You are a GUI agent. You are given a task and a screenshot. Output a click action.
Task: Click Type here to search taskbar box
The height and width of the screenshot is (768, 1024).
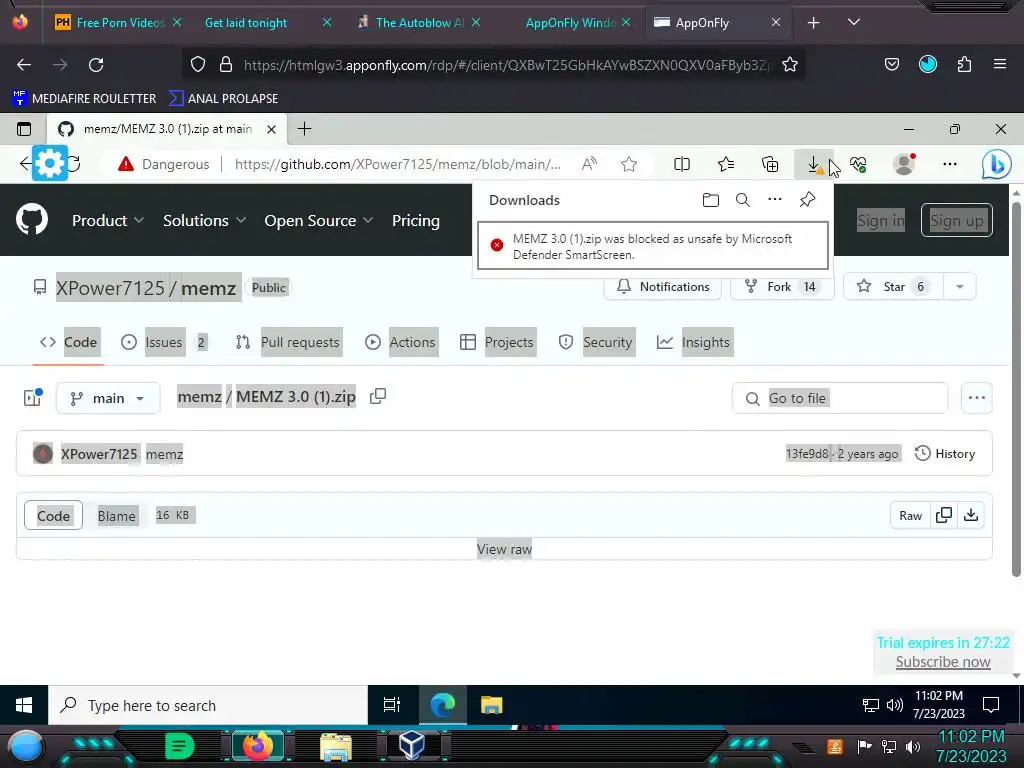[x=208, y=705]
